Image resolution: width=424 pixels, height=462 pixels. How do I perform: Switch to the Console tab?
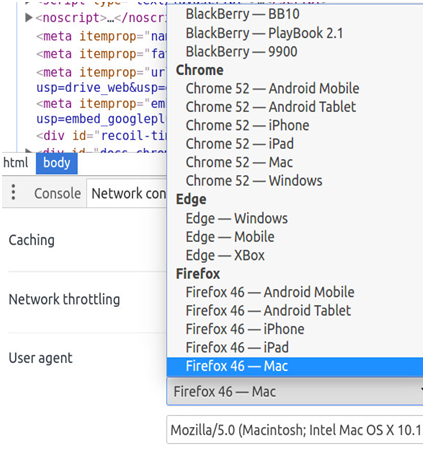[57, 193]
